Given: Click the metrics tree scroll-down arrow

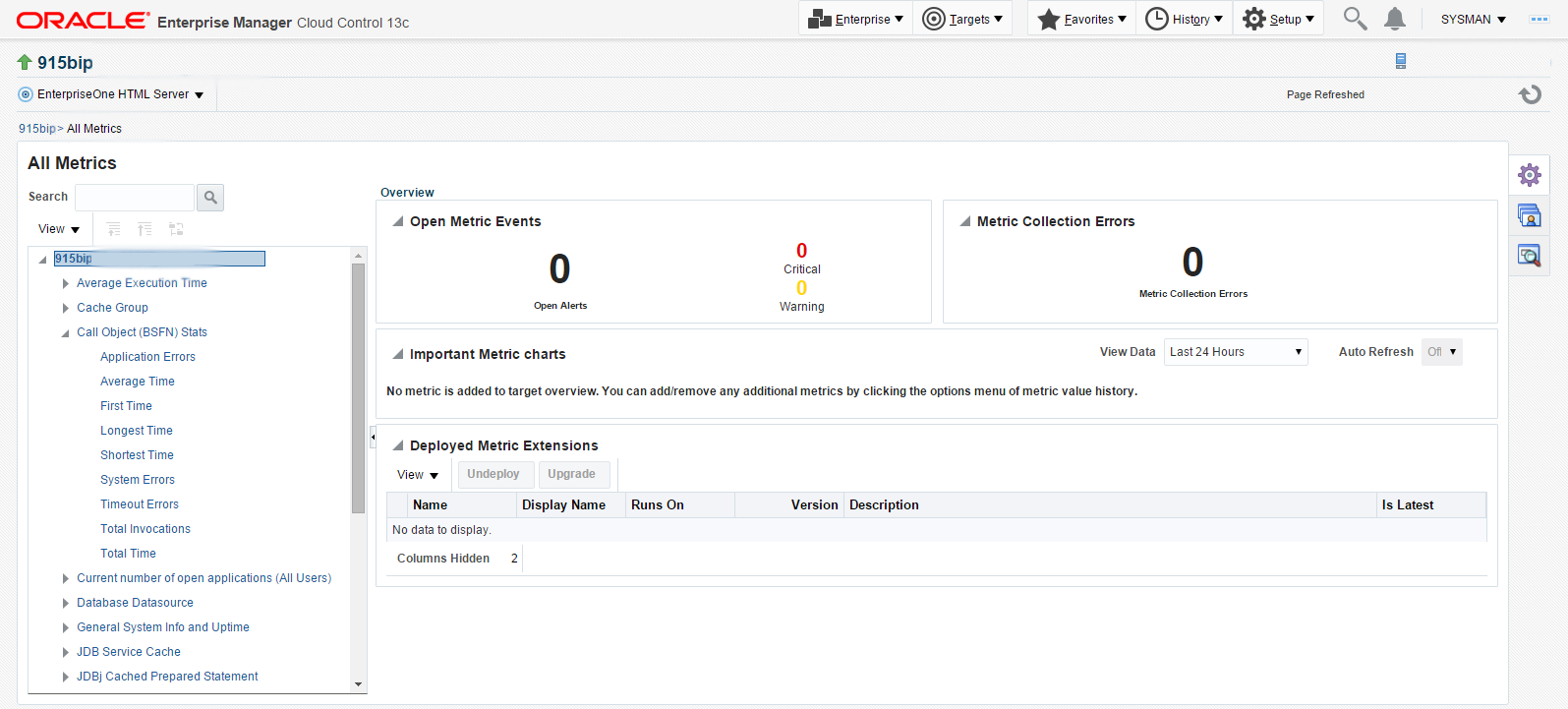Looking at the screenshot, I should pyautogui.click(x=358, y=684).
